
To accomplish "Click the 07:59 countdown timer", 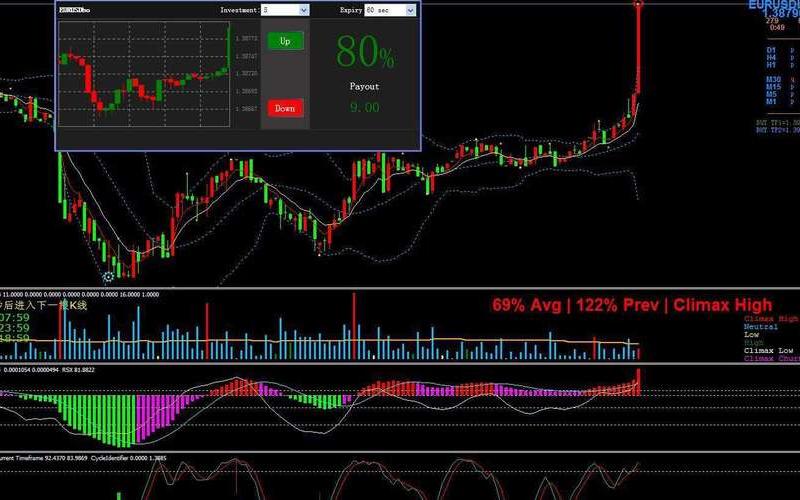I will tap(15, 317).
